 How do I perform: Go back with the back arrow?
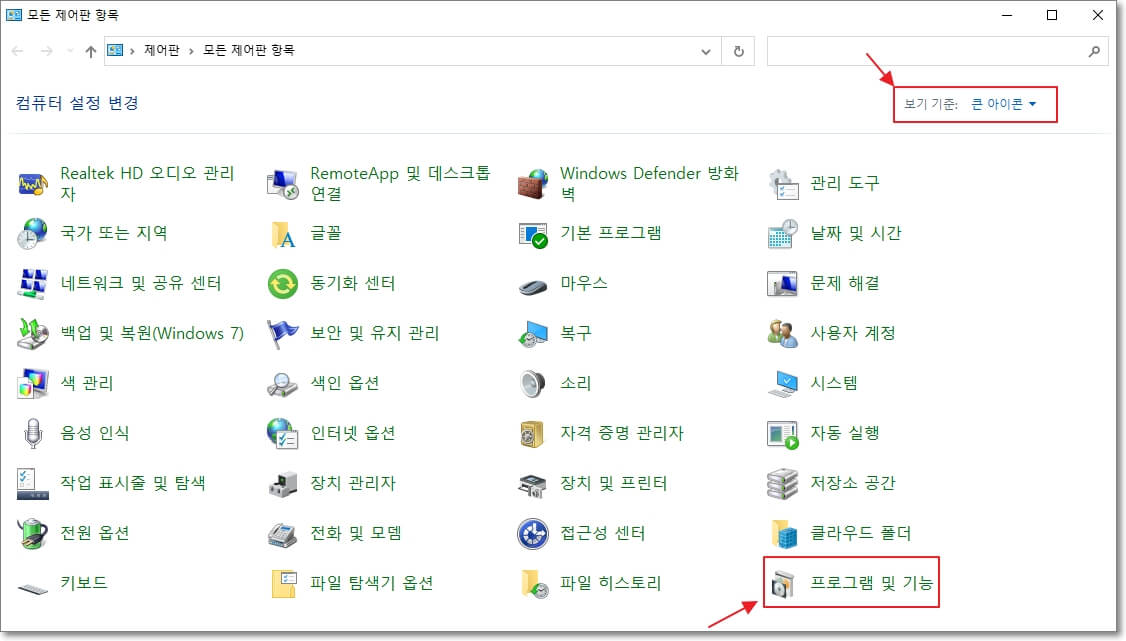pyautogui.click(x=18, y=51)
